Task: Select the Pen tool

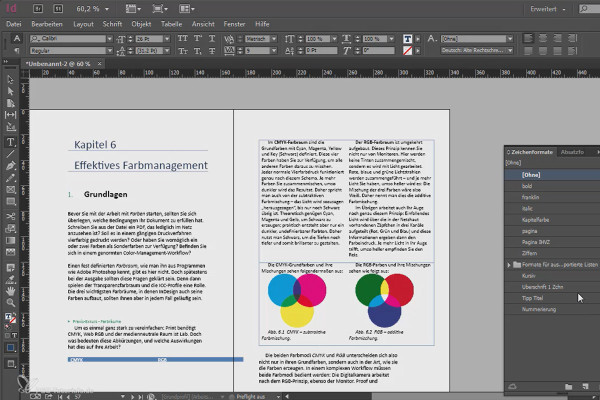Action: click(x=10, y=166)
